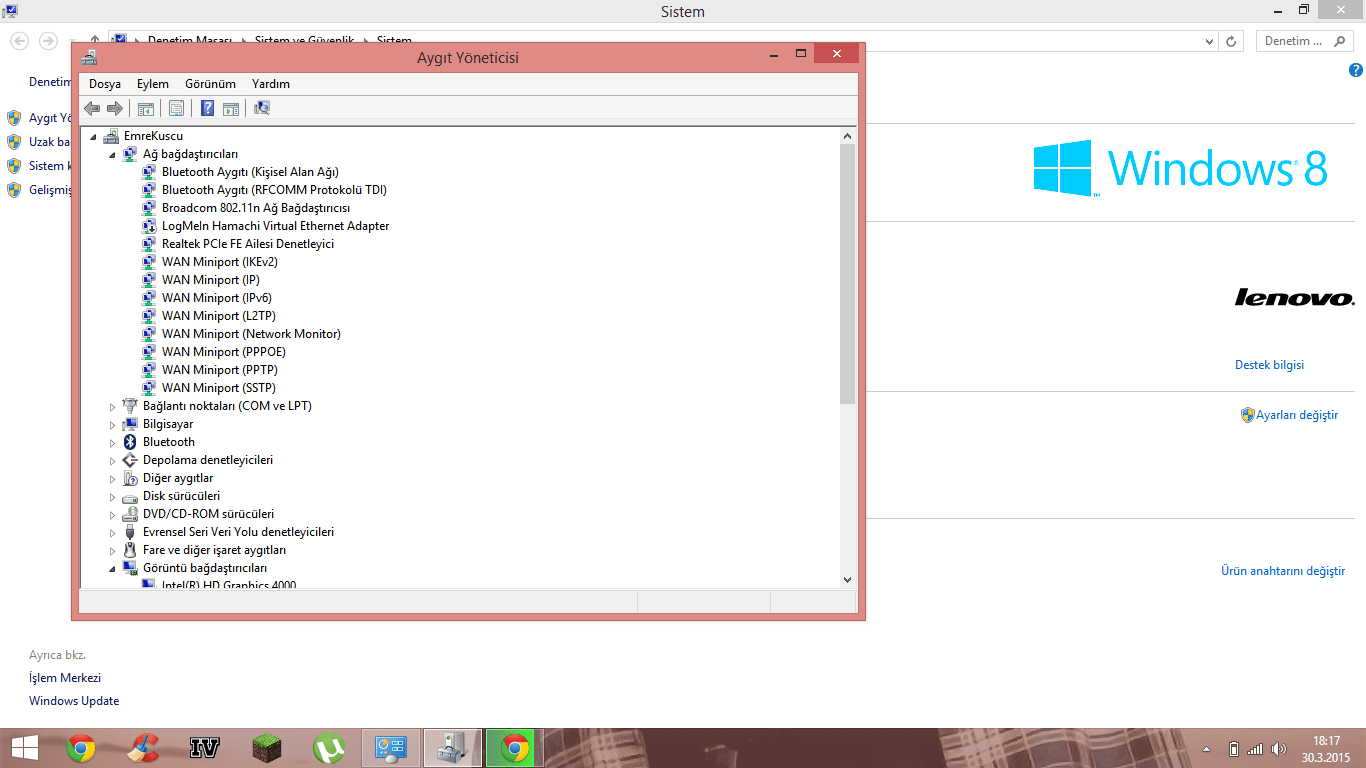Select Bluetooth Aygıtı (RFCOMM Protokolü TDI)

(x=274, y=190)
